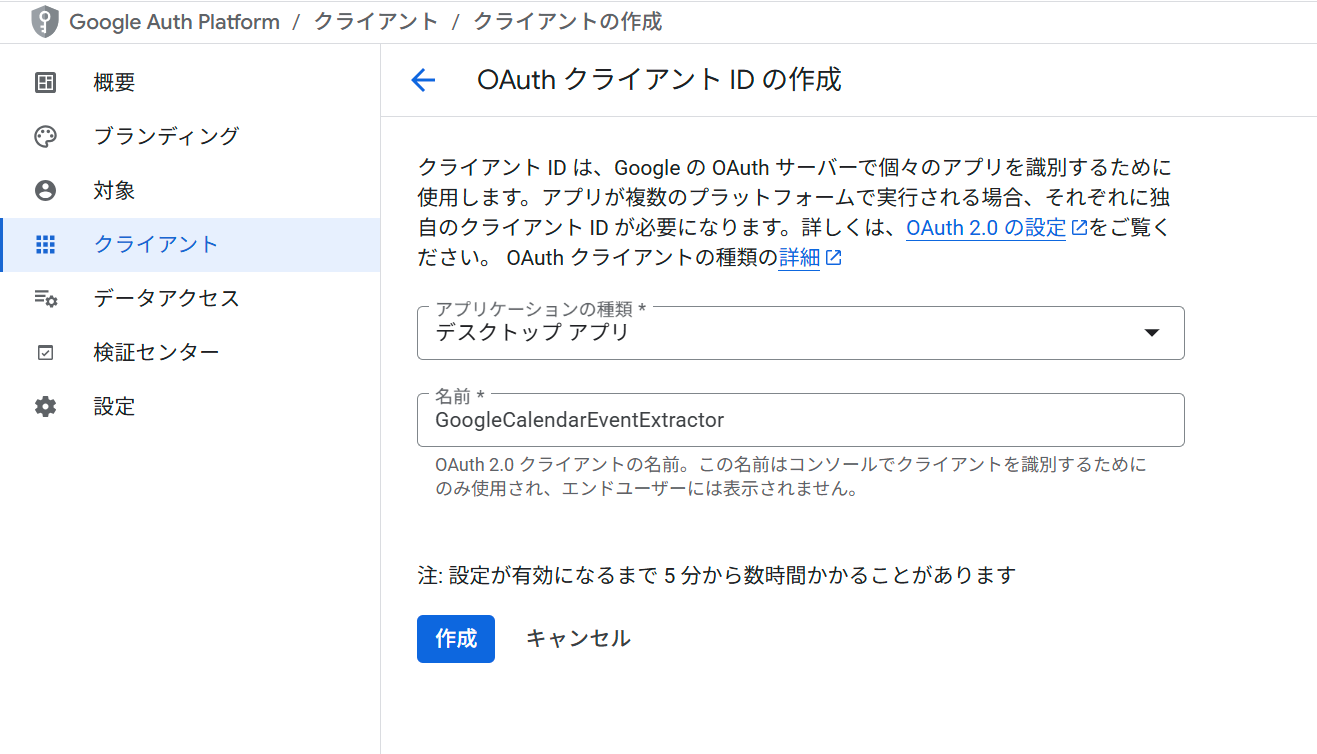
Task: Navigate to クライアント in the breadcrumb
Action: [x=375, y=21]
